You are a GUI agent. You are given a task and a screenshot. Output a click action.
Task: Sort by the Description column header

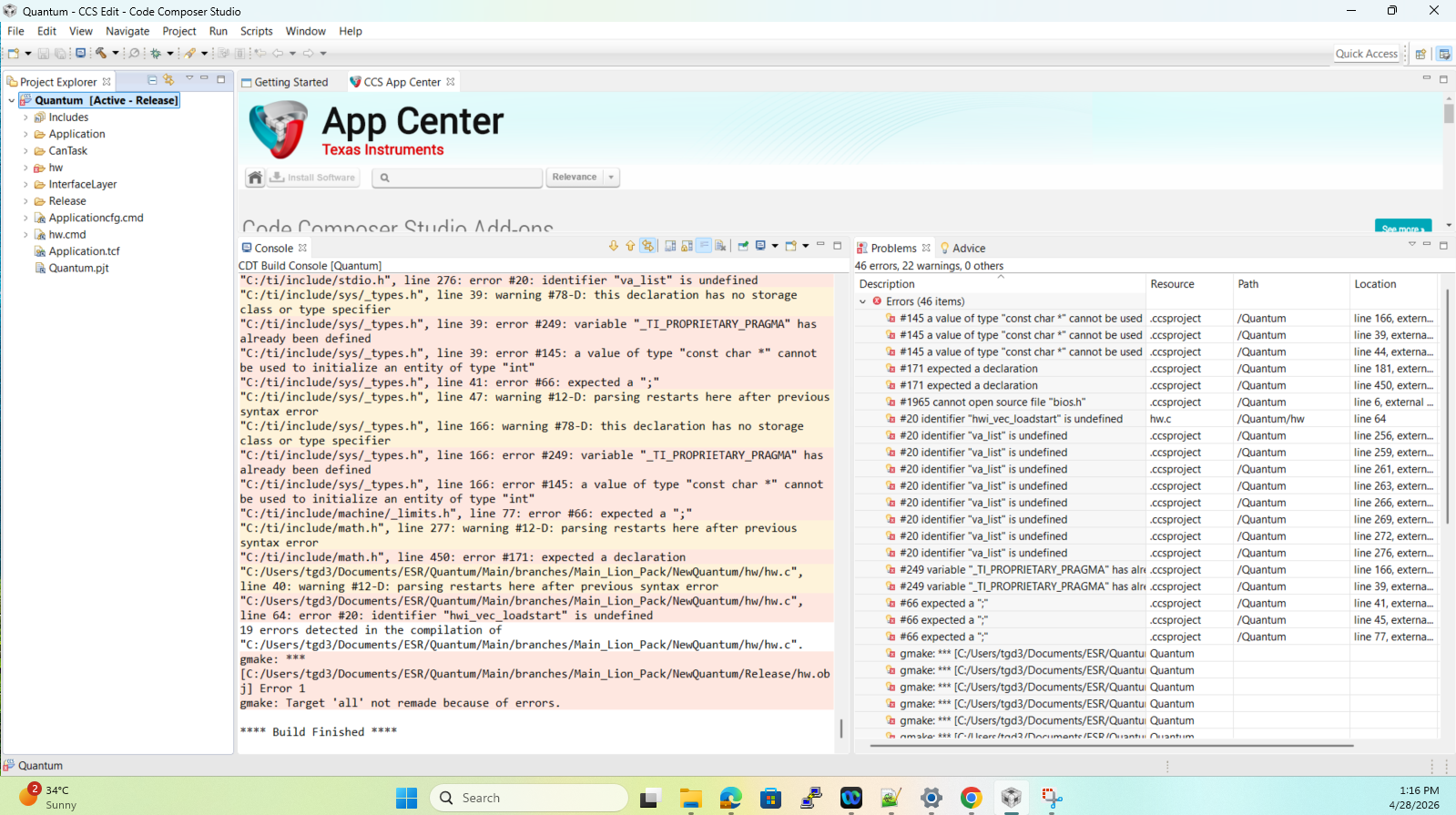pyautogui.click(x=1000, y=284)
